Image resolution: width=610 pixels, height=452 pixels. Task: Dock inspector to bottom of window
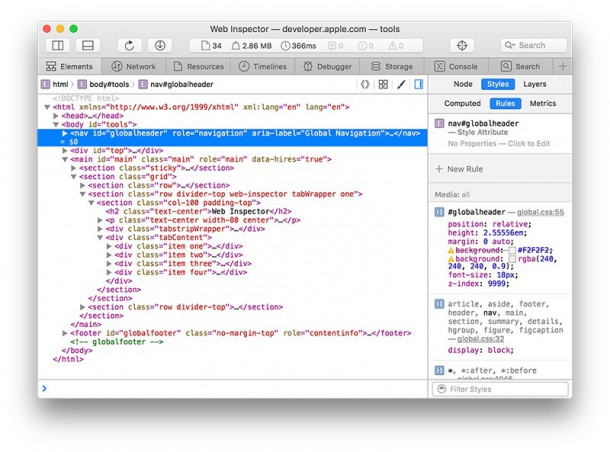(x=87, y=46)
